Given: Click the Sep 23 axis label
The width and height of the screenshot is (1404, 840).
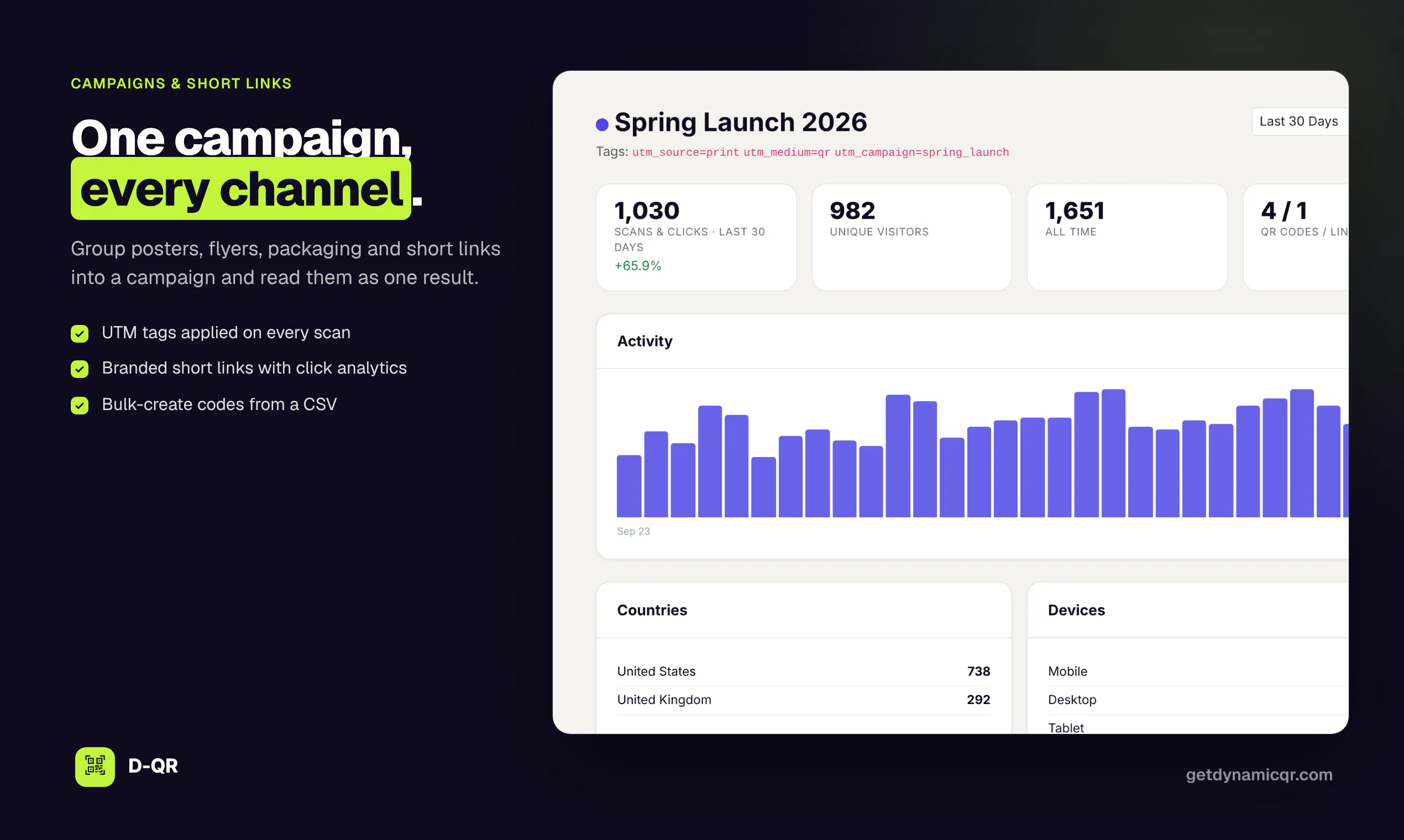Looking at the screenshot, I should click(633, 531).
